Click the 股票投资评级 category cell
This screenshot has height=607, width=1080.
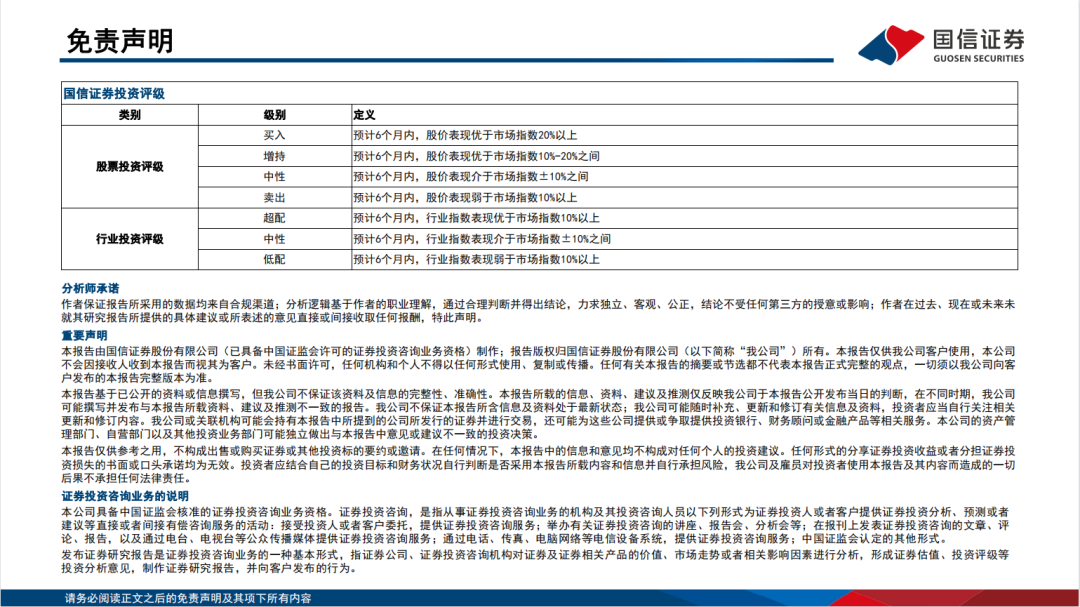[x=129, y=167]
